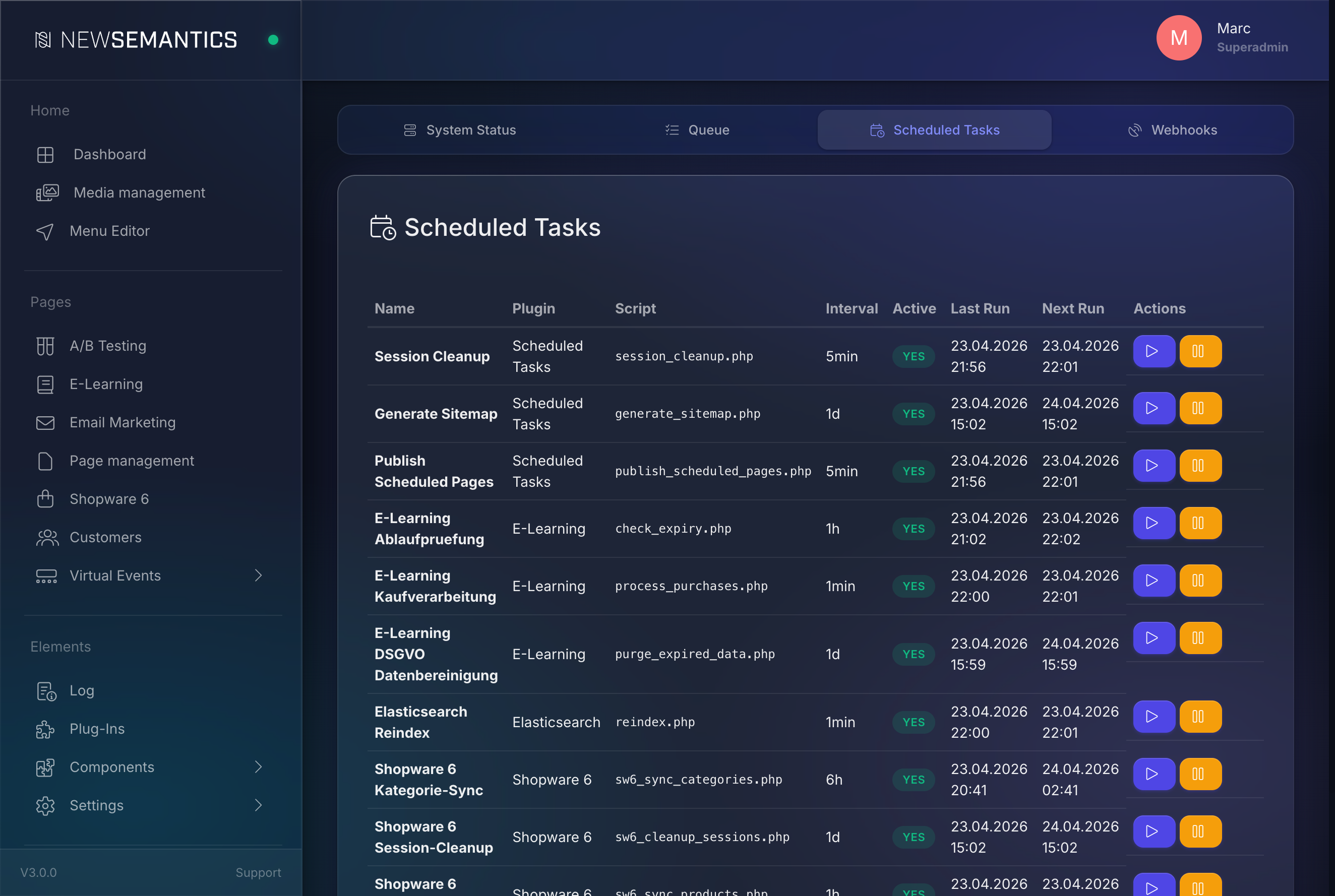Click the Last Run column header
The height and width of the screenshot is (896, 1335).
pyautogui.click(x=980, y=308)
